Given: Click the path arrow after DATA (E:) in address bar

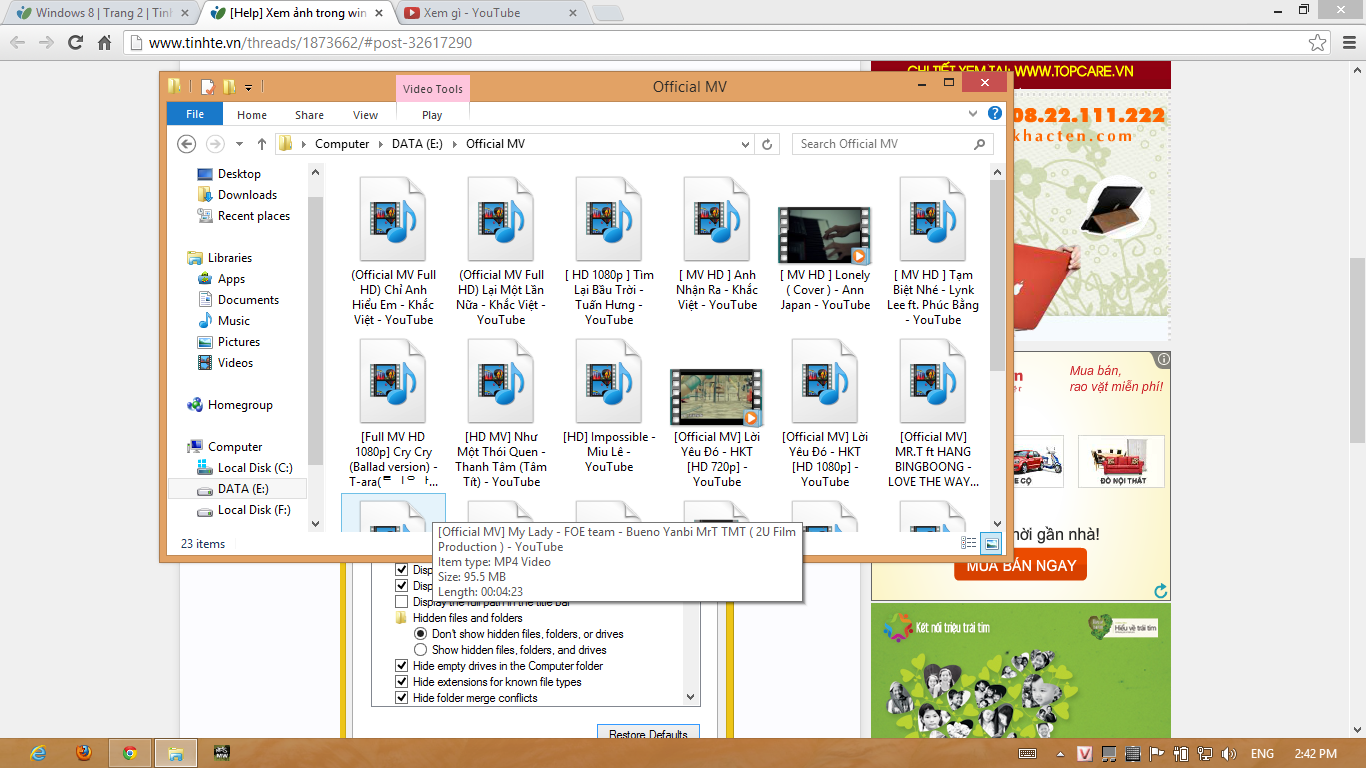Looking at the screenshot, I should [x=454, y=144].
